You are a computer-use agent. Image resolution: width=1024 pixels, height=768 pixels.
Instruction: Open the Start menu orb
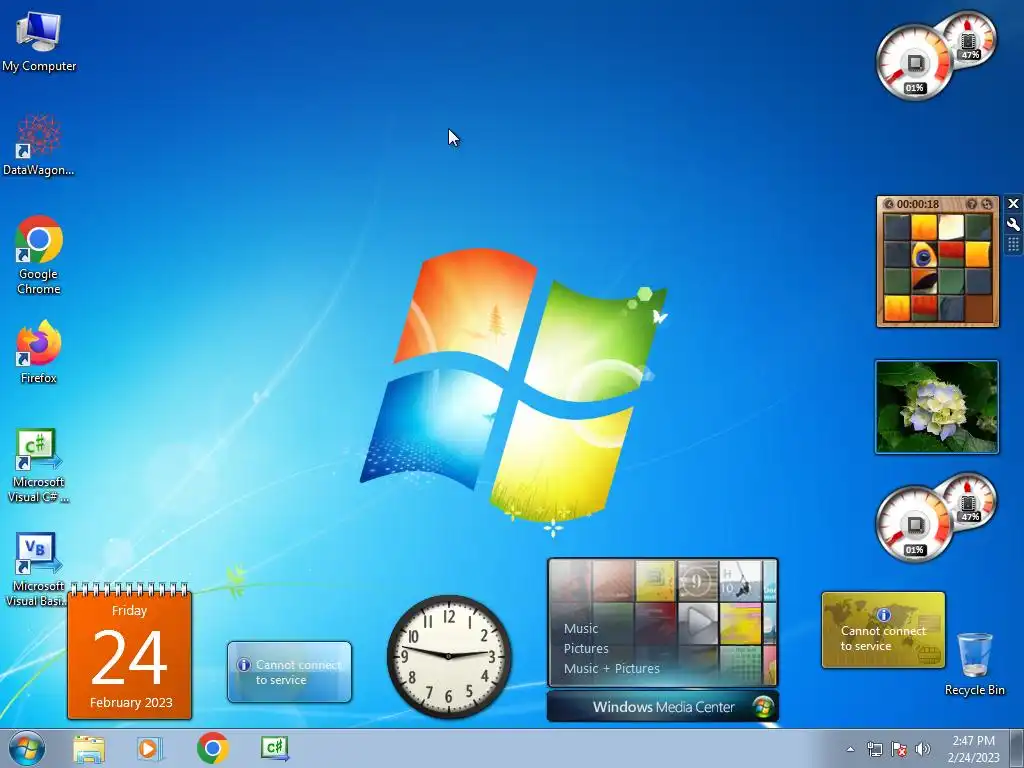(x=27, y=748)
